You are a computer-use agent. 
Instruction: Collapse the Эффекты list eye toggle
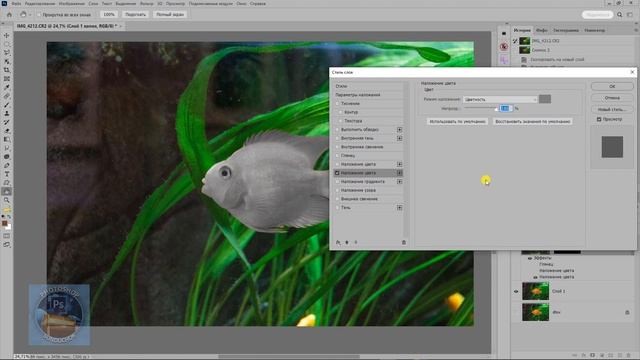tap(529, 258)
